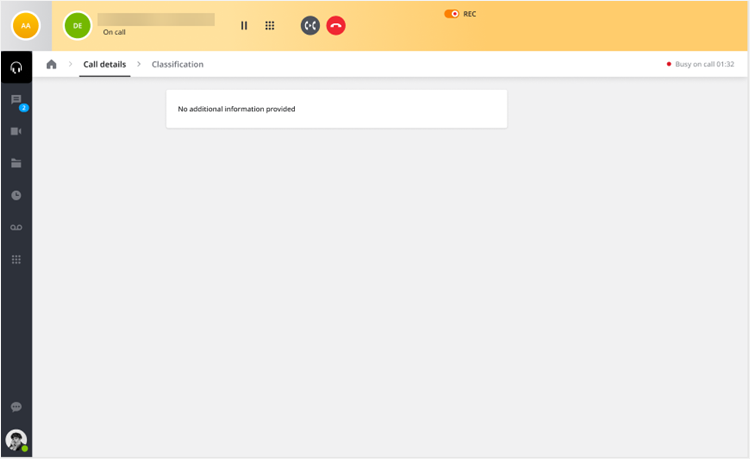Open the voicemail icon in sidebar
Image resolution: width=750 pixels, height=459 pixels.
tap(16, 228)
